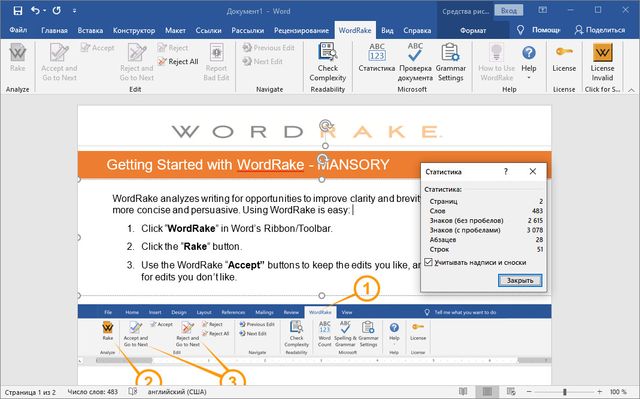Click the License Invalid icon
This screenshot has width=640, height=399.
pos(602,52)
